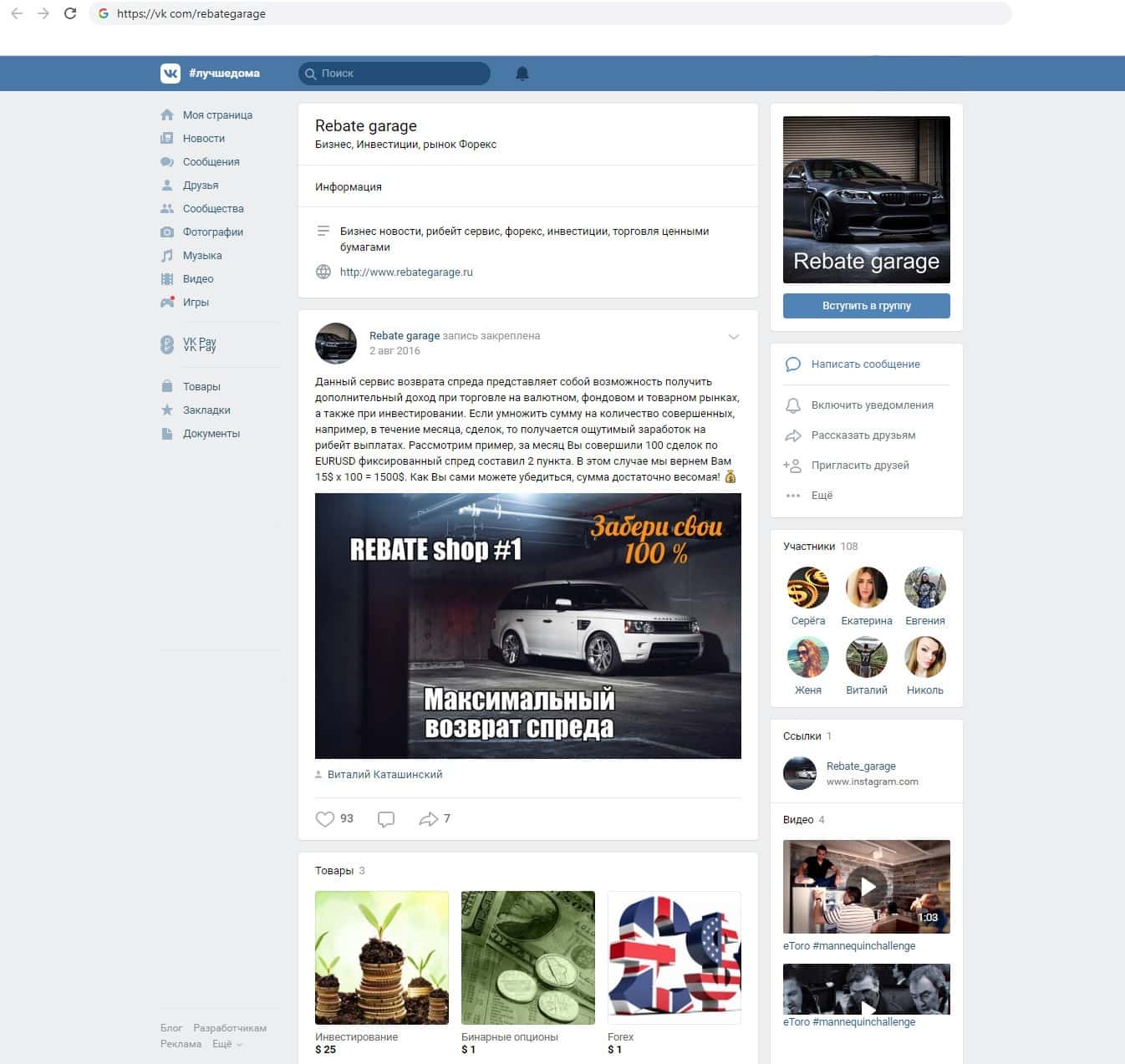Open member Виталий's avatar
The height and width of the screenshot is (1064, 1125).
[867, 657]
